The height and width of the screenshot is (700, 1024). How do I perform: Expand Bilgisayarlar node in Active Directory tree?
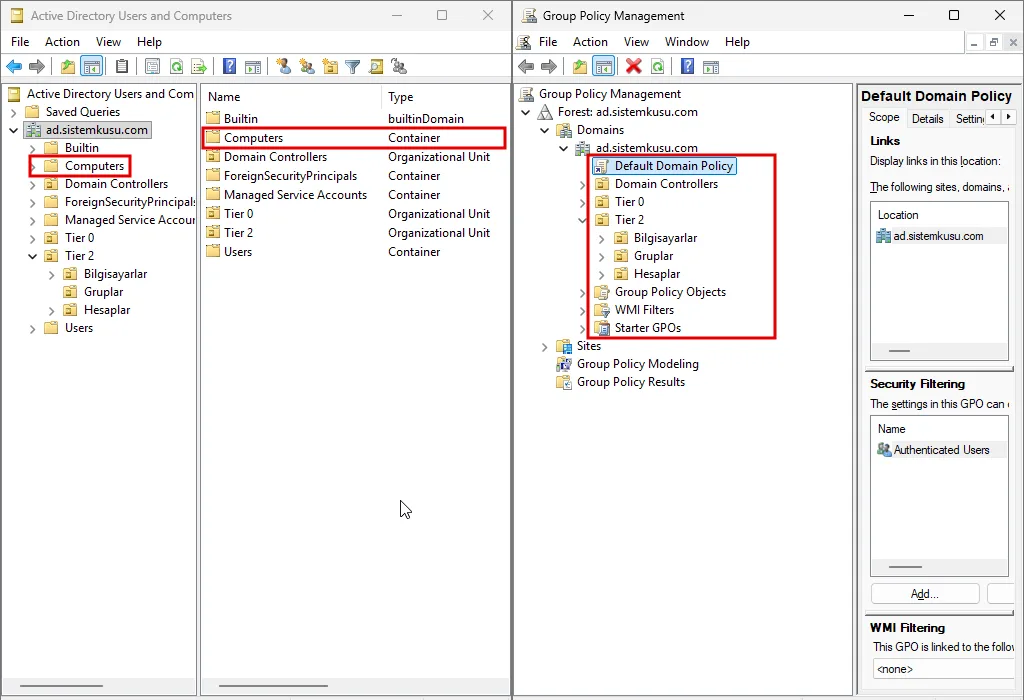pos(51,274)
